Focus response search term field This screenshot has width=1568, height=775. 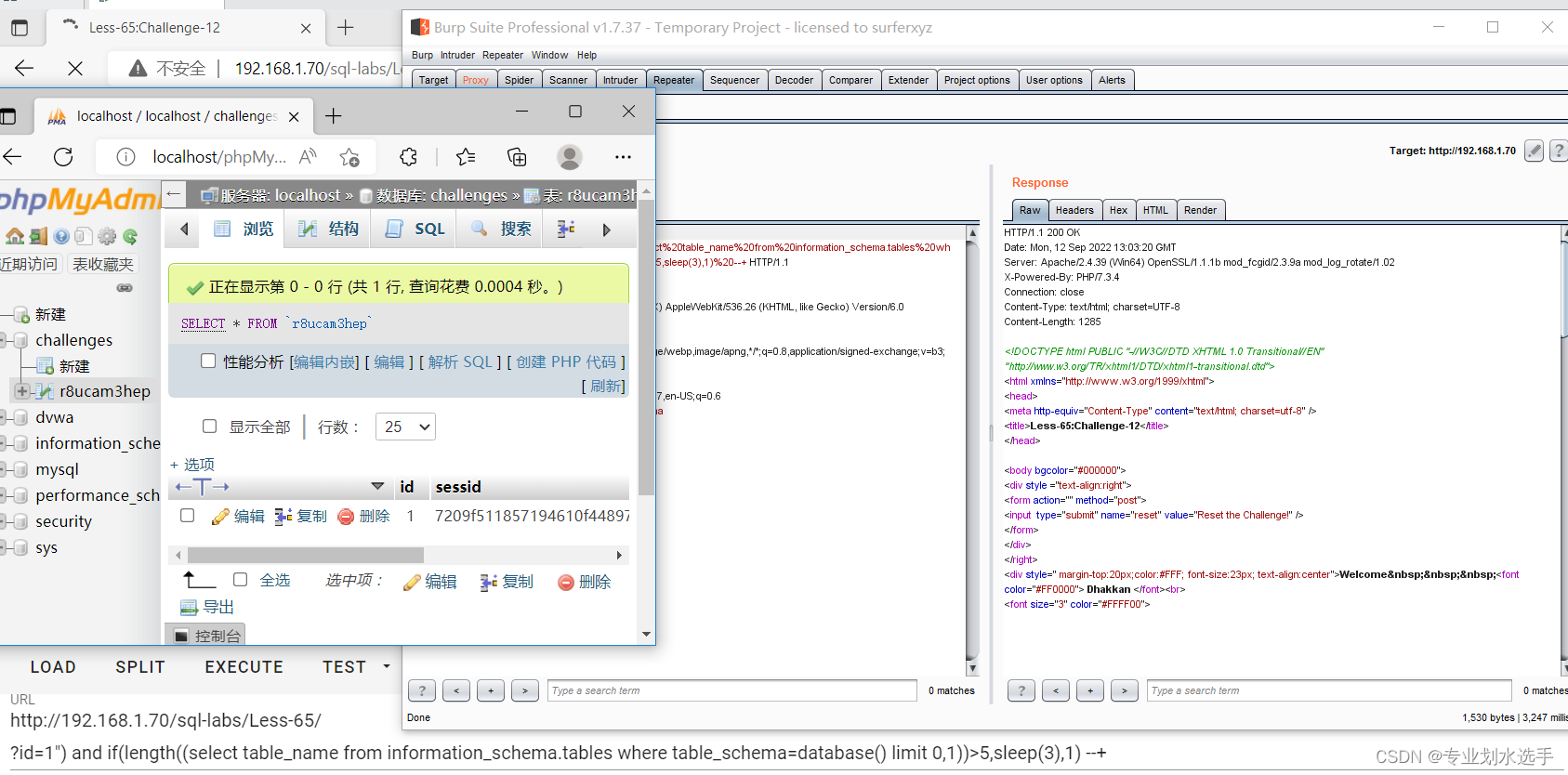point(1330,690)
